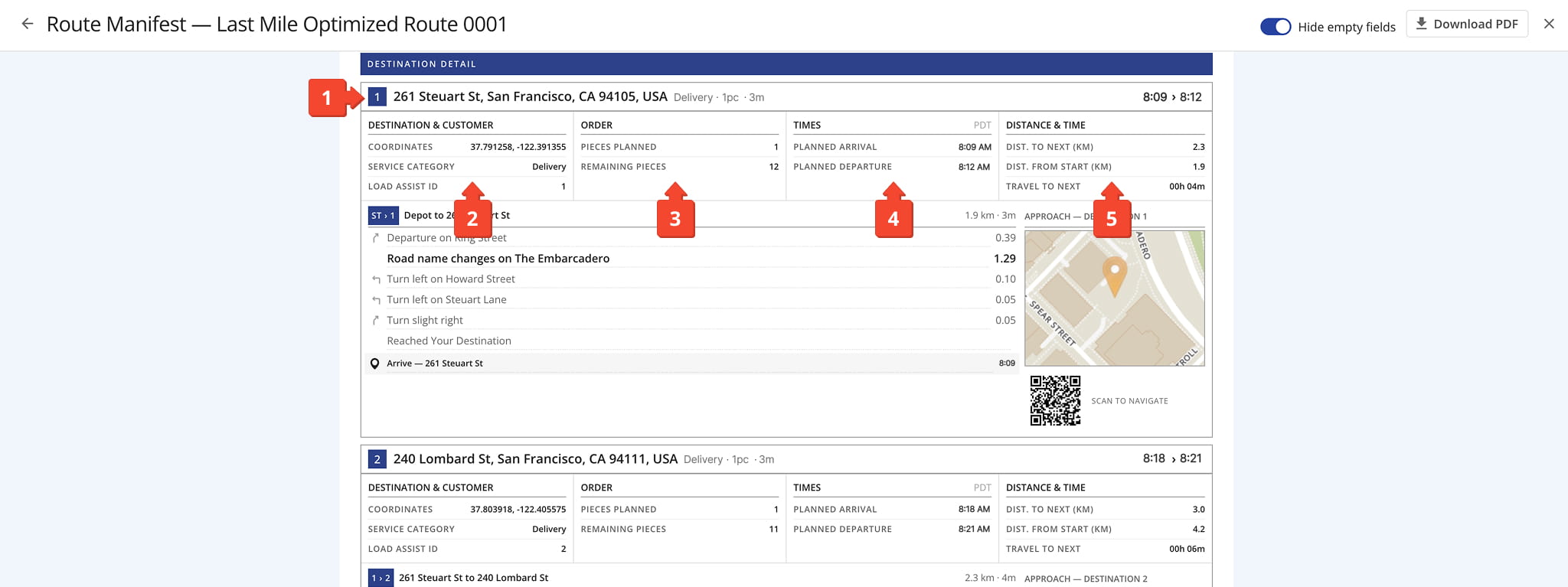Click the Remaining Pieces value 11
The height and width of the screenshot is (587, 1568).
click(x=773, y=530)
